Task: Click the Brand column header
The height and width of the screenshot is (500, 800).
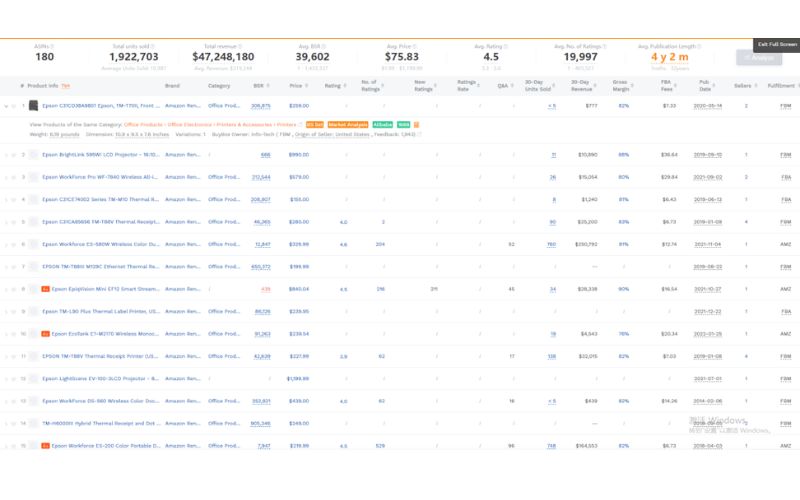Action: pos(172,86)
